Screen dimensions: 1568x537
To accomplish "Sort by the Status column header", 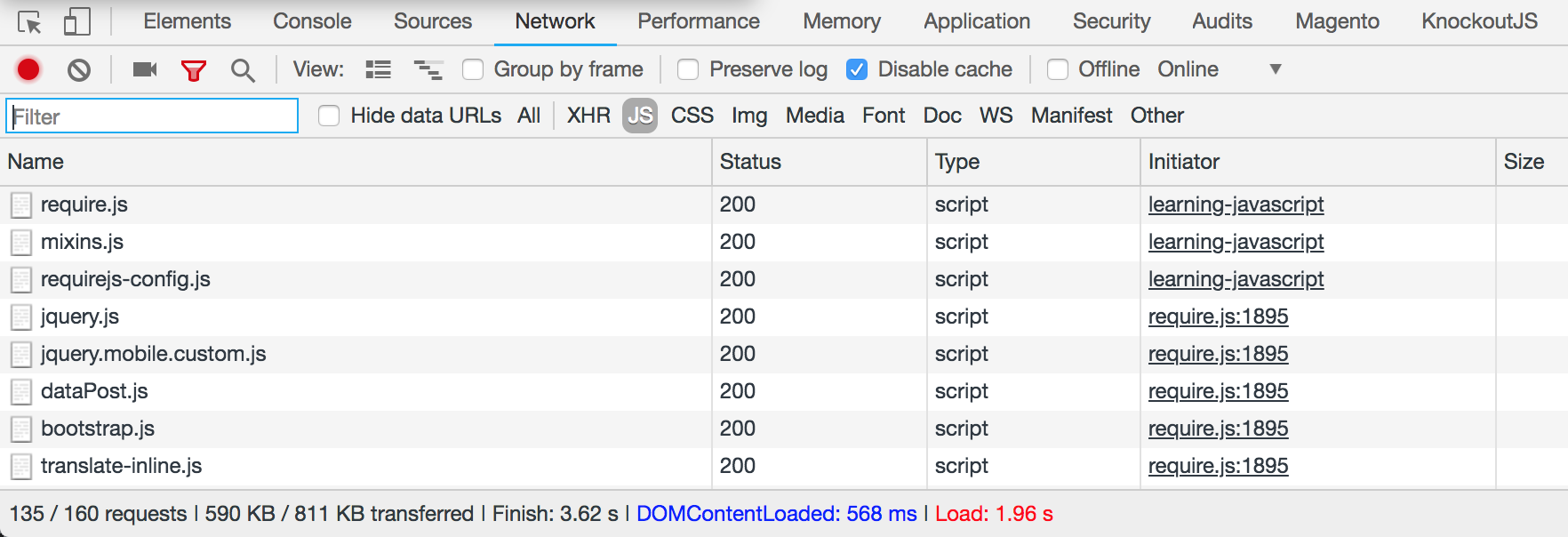I will (819, 162).
